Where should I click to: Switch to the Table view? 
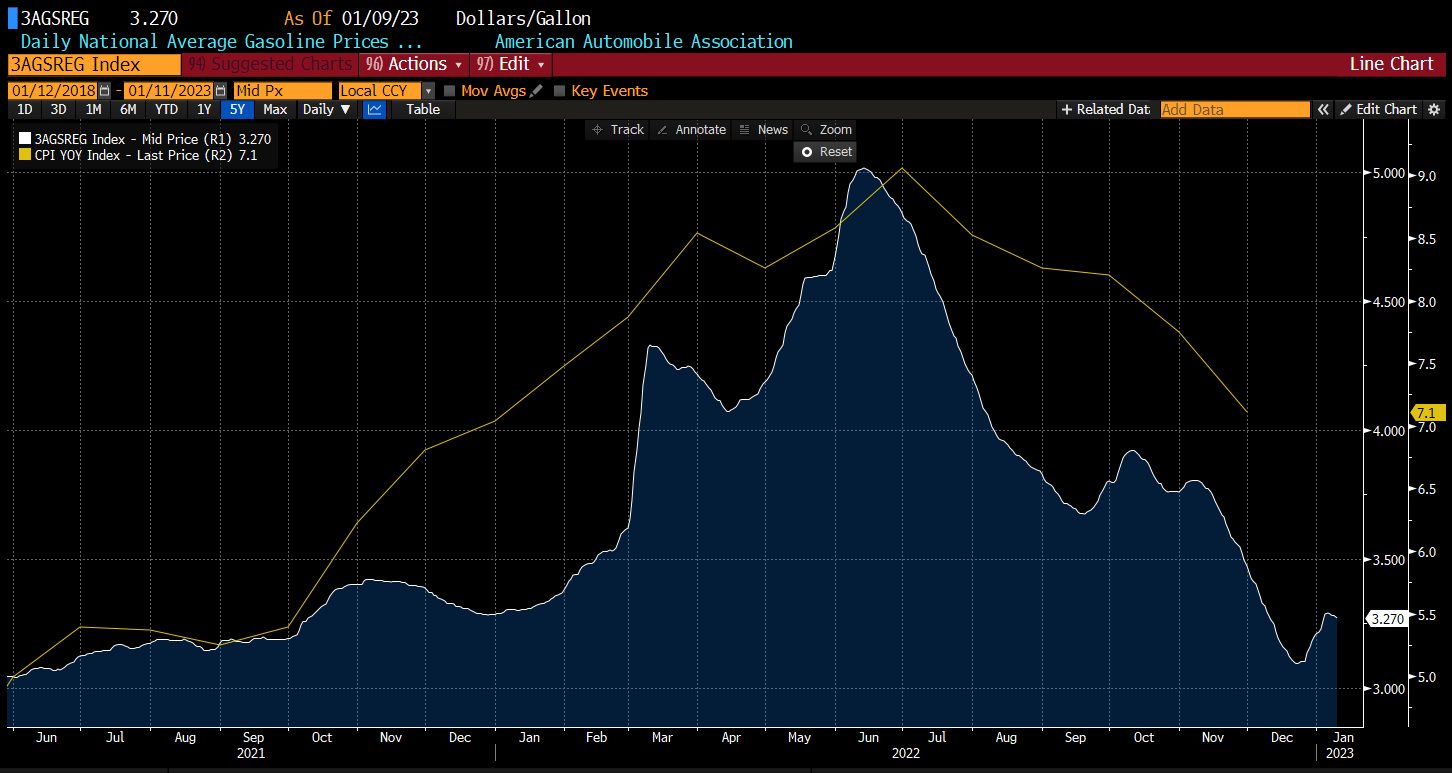click(423, 110)
